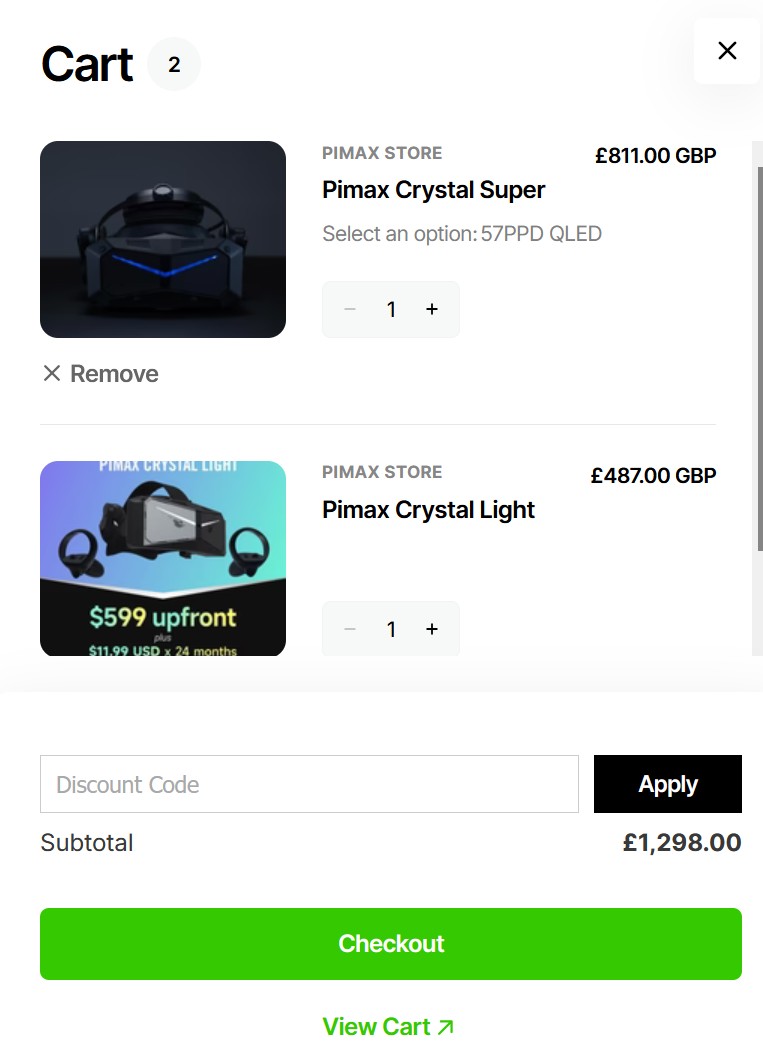Apply the discount code
This screenshot has height=1054, width=763.
coord(668,784)
